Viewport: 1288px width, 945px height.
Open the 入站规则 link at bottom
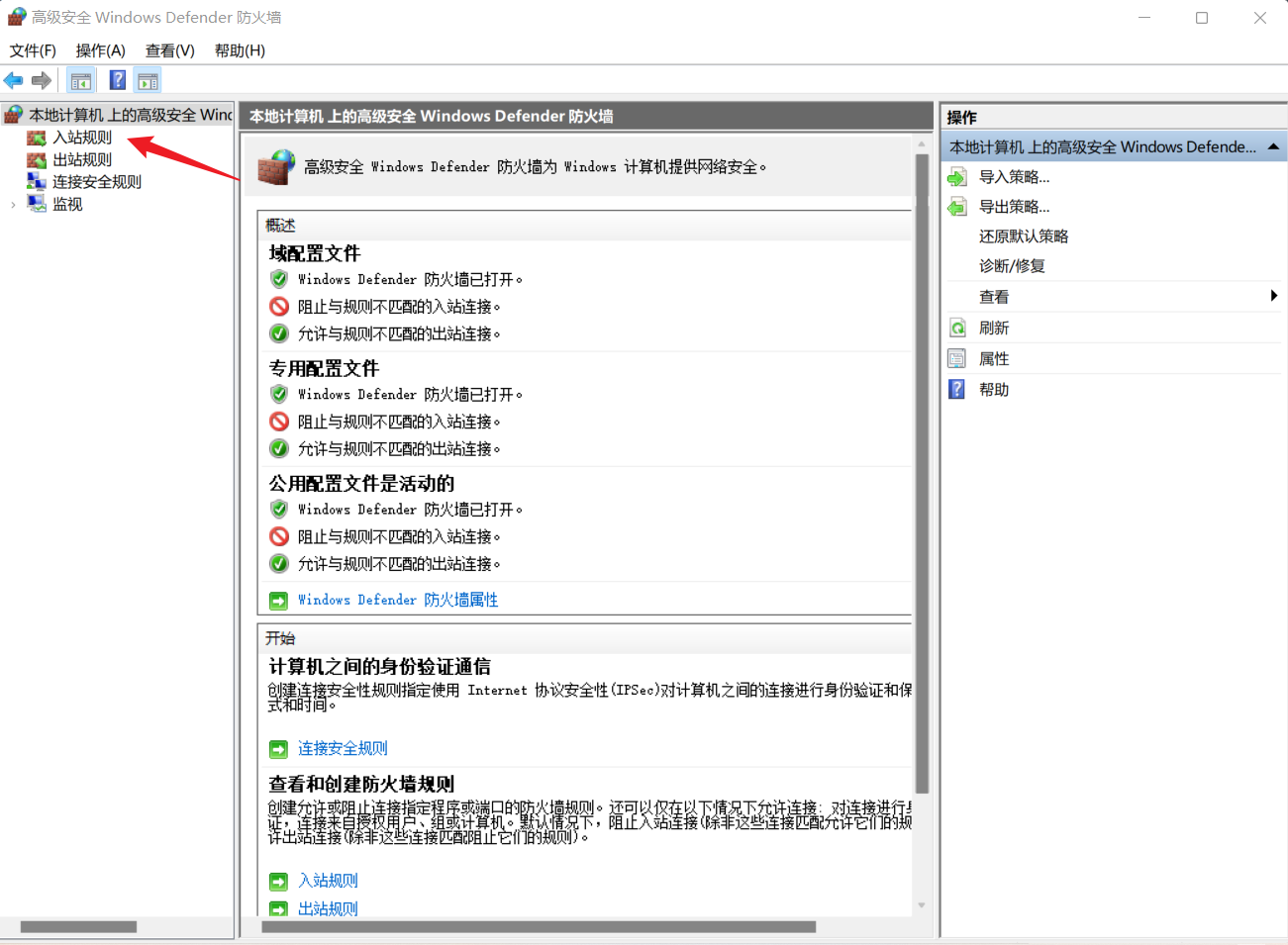point(328,881)
